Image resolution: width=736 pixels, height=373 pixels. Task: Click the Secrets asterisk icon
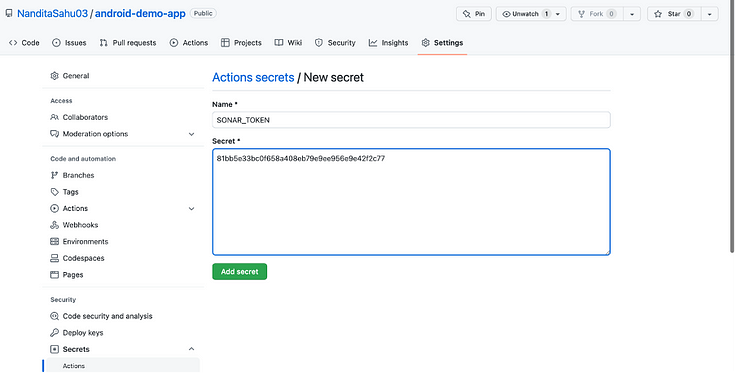coord(54,349)
